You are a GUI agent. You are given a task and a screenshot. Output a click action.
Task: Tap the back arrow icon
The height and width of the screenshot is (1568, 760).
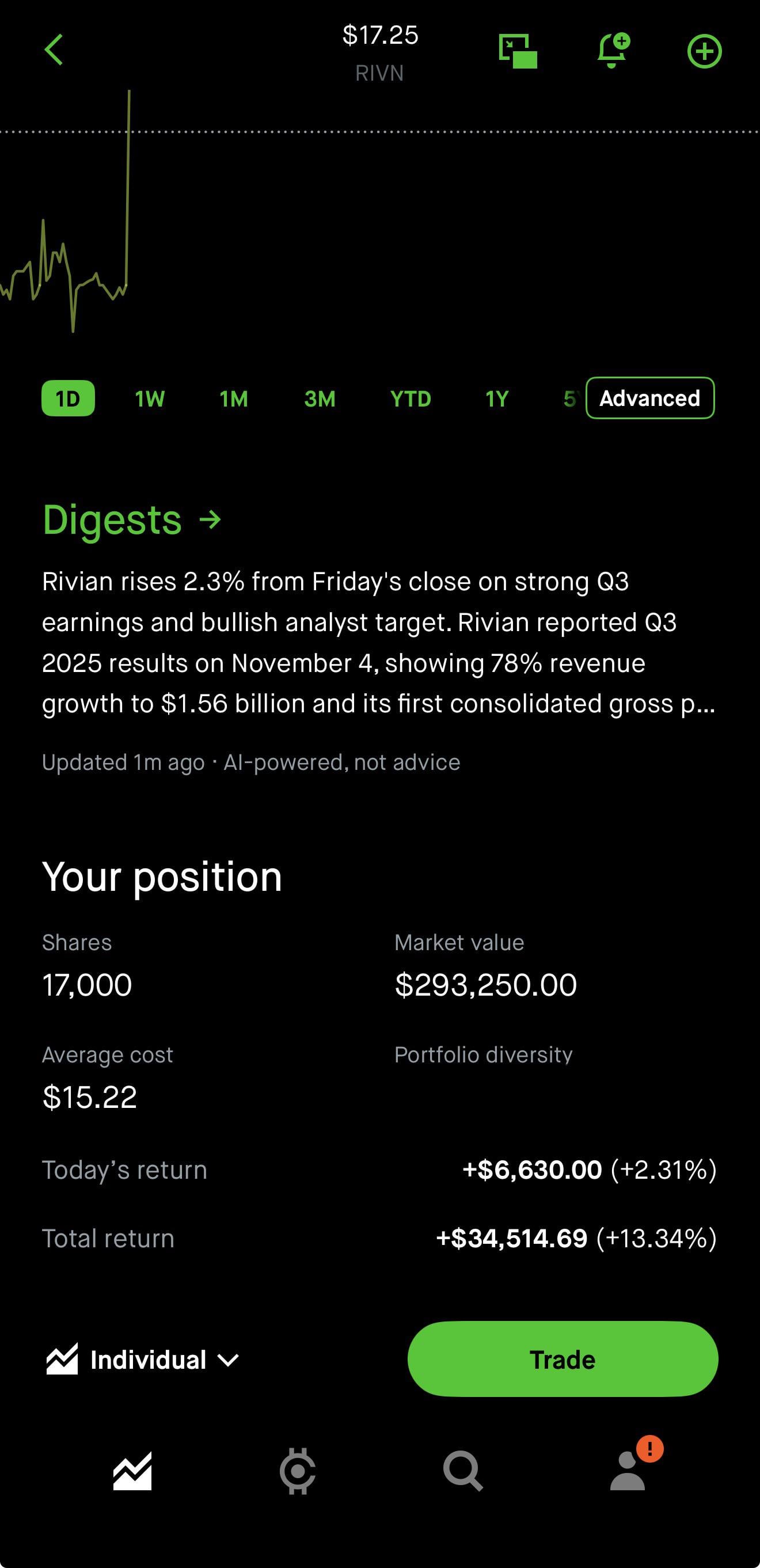coord(54,50)
